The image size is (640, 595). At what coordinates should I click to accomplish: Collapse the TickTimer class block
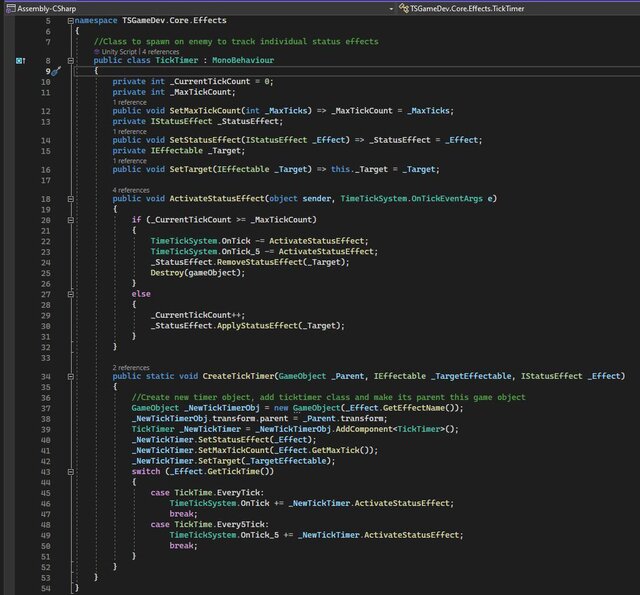pyautogui.click(x=71, y=60)
